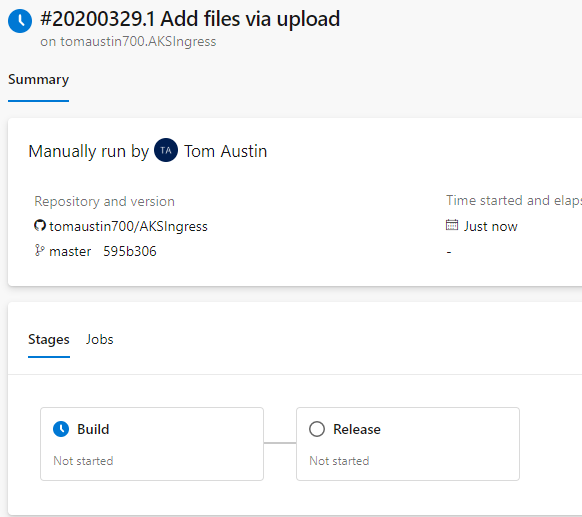Image resolution: width=582 pixels, height=517 pixels.
Task: Click the TA user avatar
Action: [166, 150]
